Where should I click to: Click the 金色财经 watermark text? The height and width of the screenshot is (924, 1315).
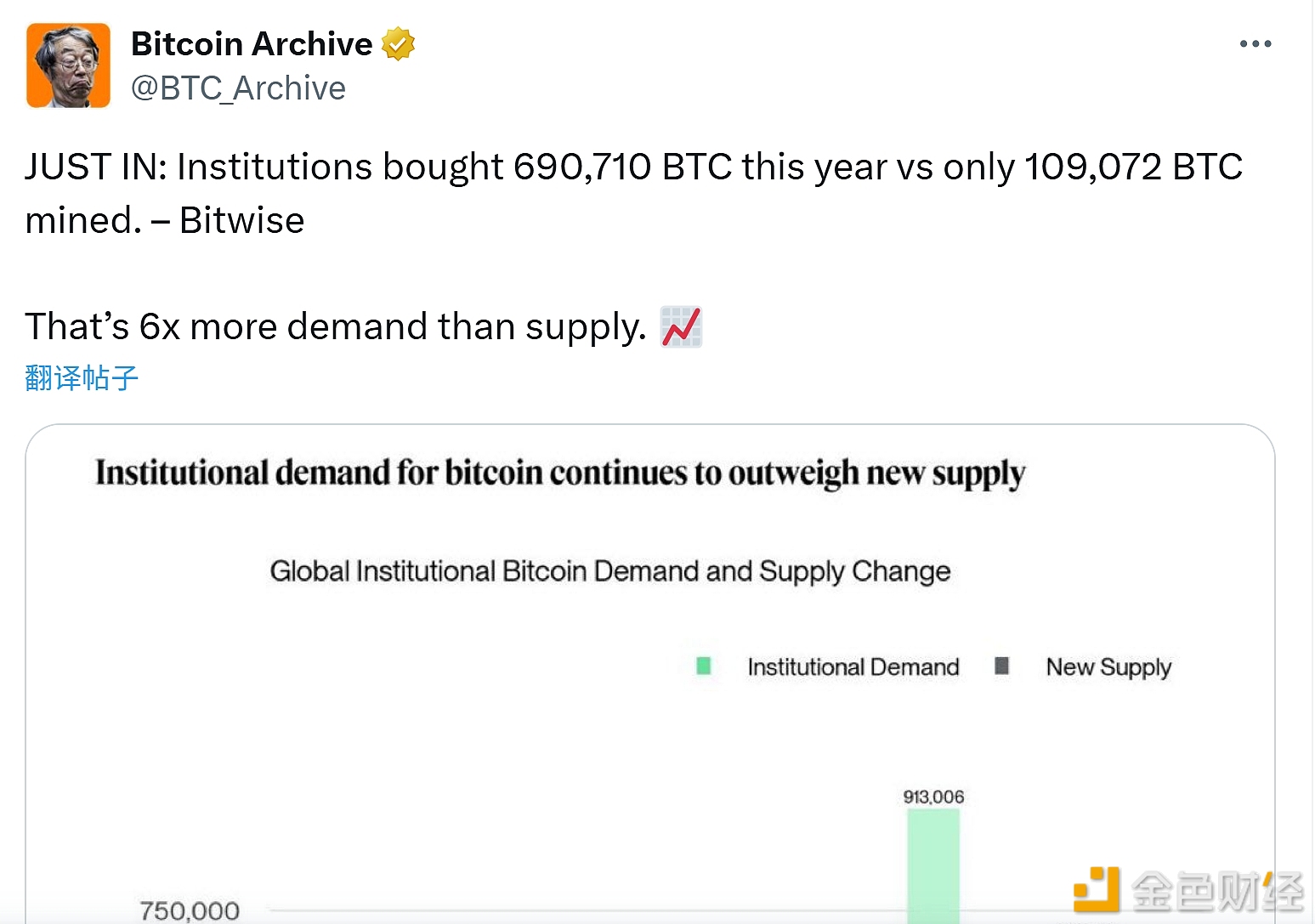pos(1216,891)
